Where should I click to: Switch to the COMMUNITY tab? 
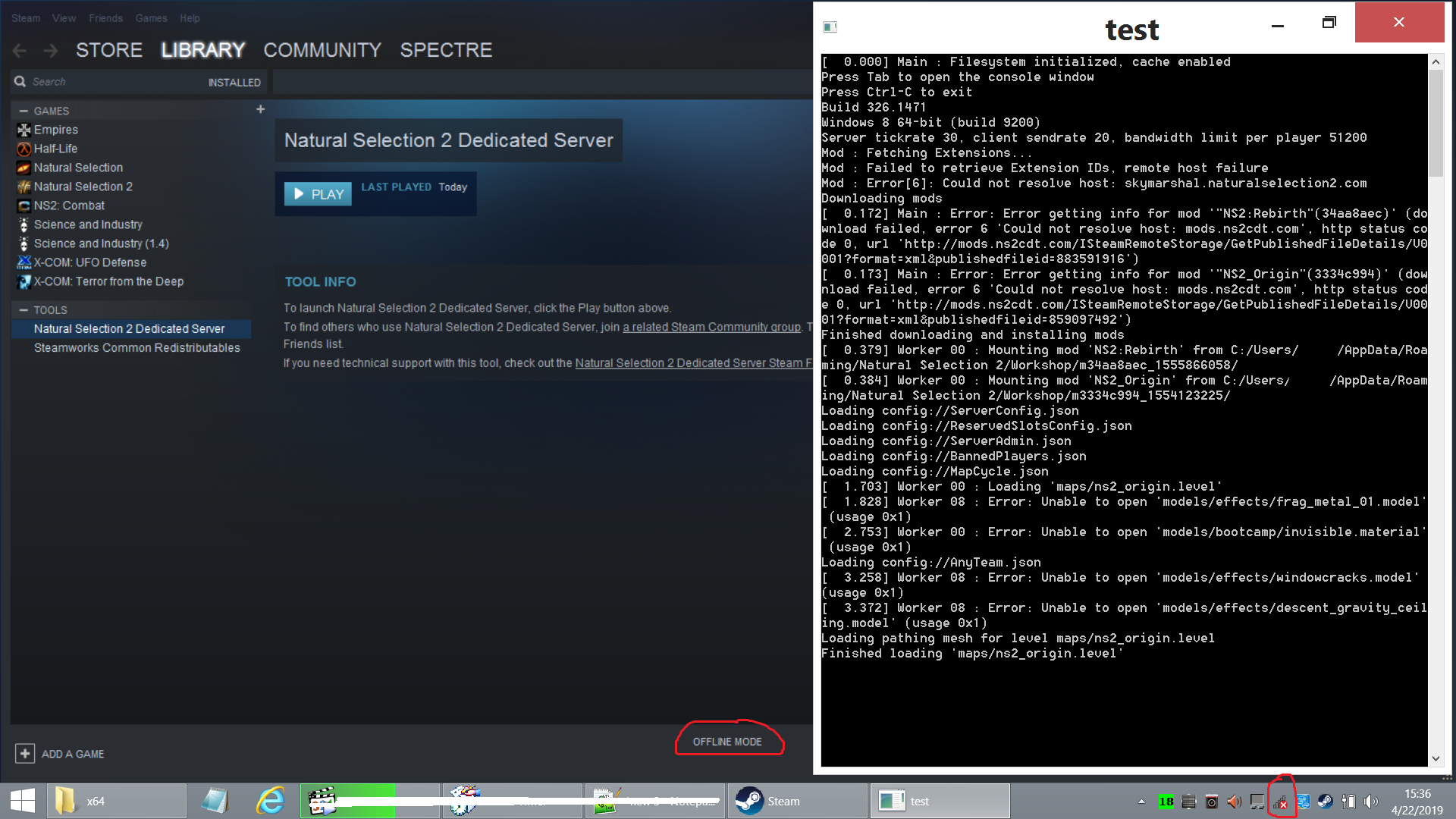(x=322, y=50)
